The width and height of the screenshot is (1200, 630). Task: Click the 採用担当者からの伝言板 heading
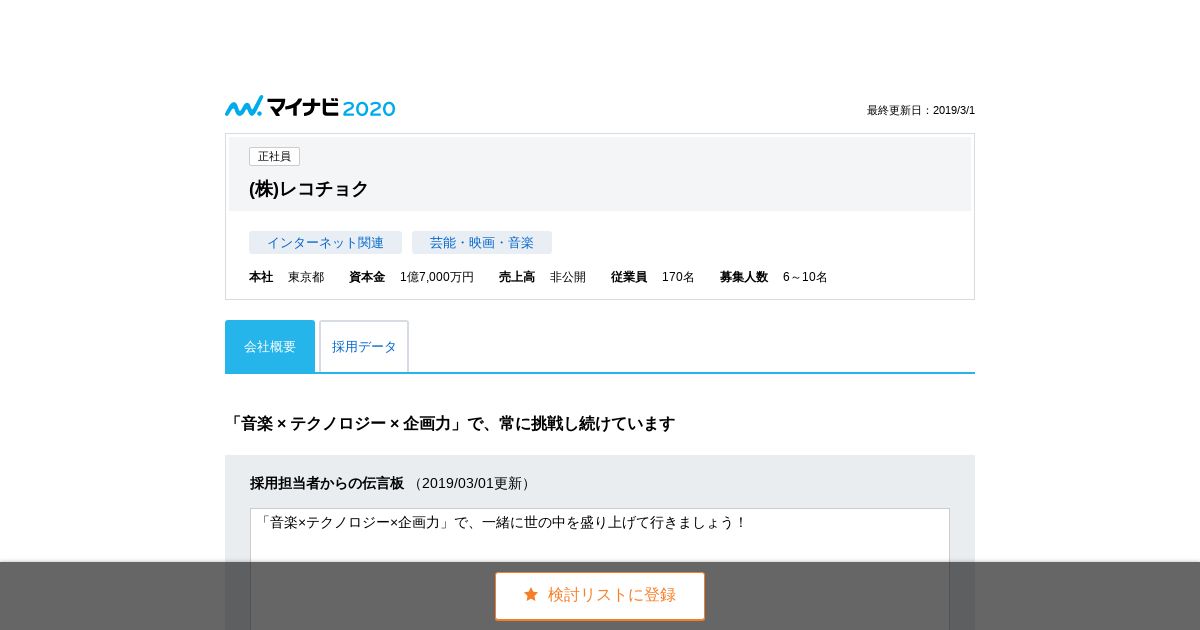pyautogui.click(x=327, y=483)
